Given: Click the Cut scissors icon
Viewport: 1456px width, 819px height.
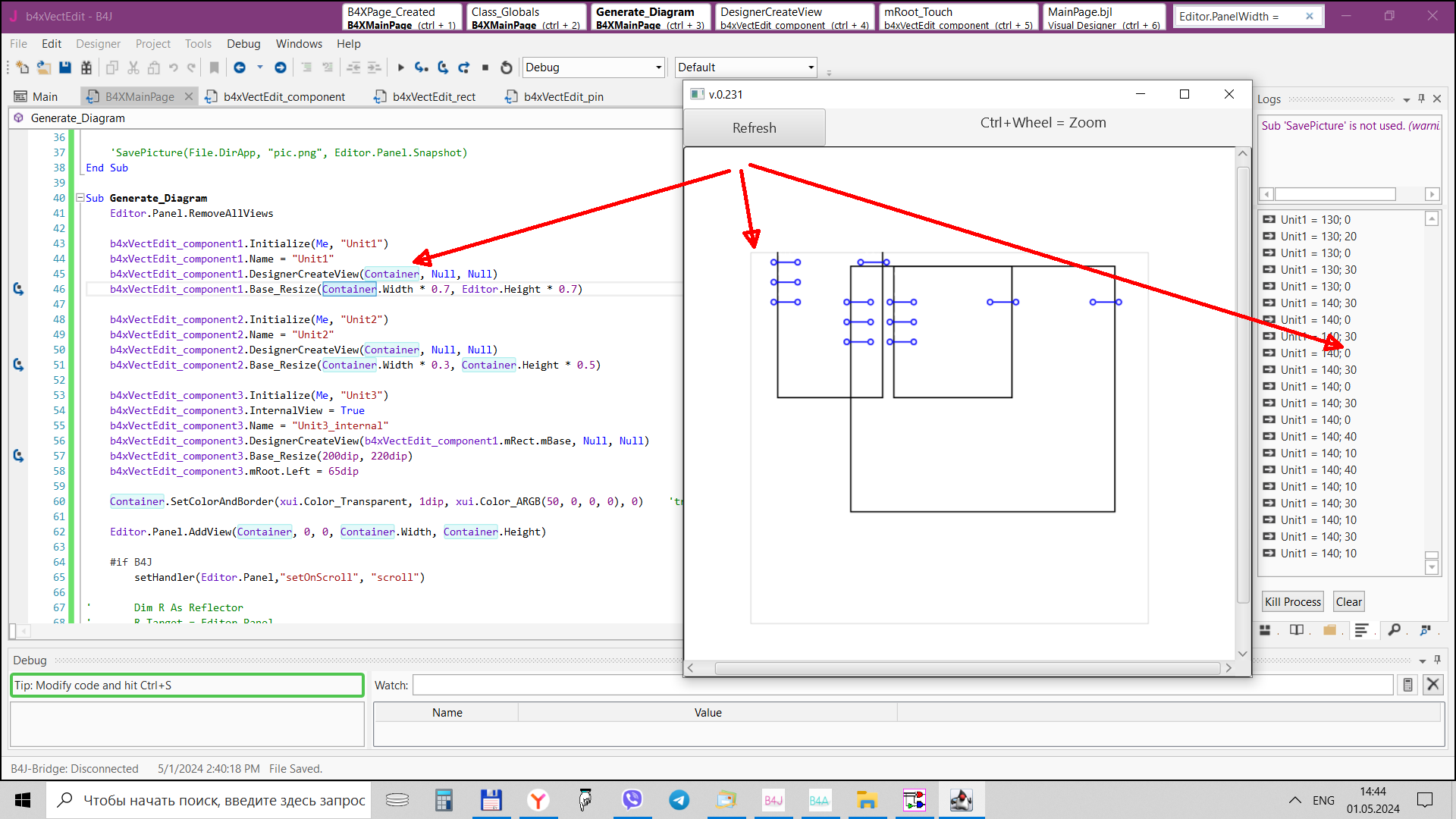Looking at the screenshot, I should (x=133, y=67).
